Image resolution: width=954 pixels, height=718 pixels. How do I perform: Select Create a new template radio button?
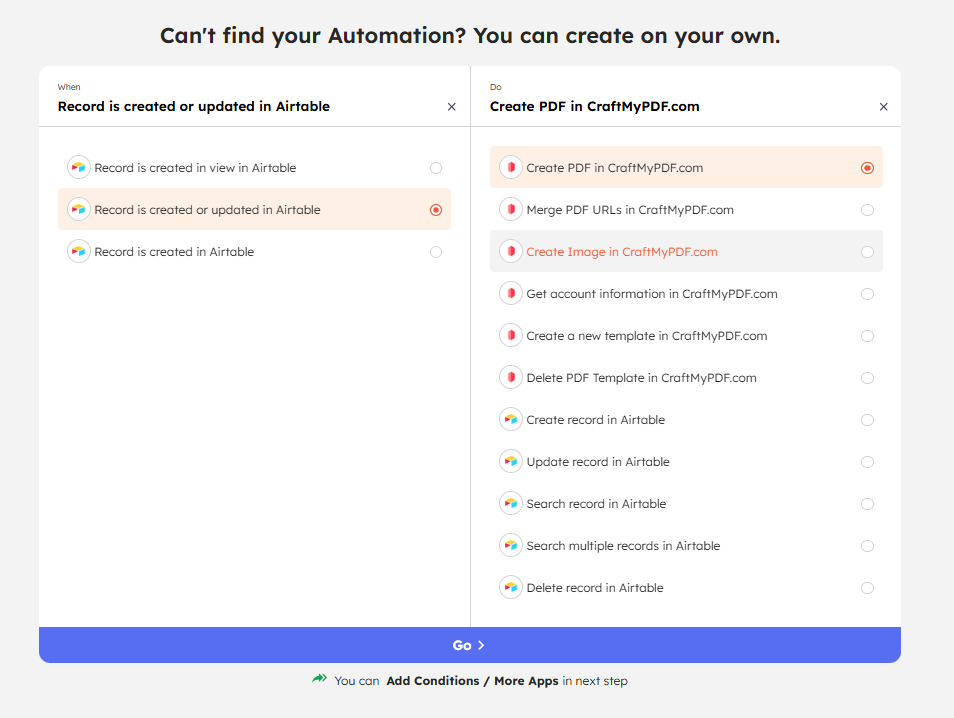pos(868,336)
